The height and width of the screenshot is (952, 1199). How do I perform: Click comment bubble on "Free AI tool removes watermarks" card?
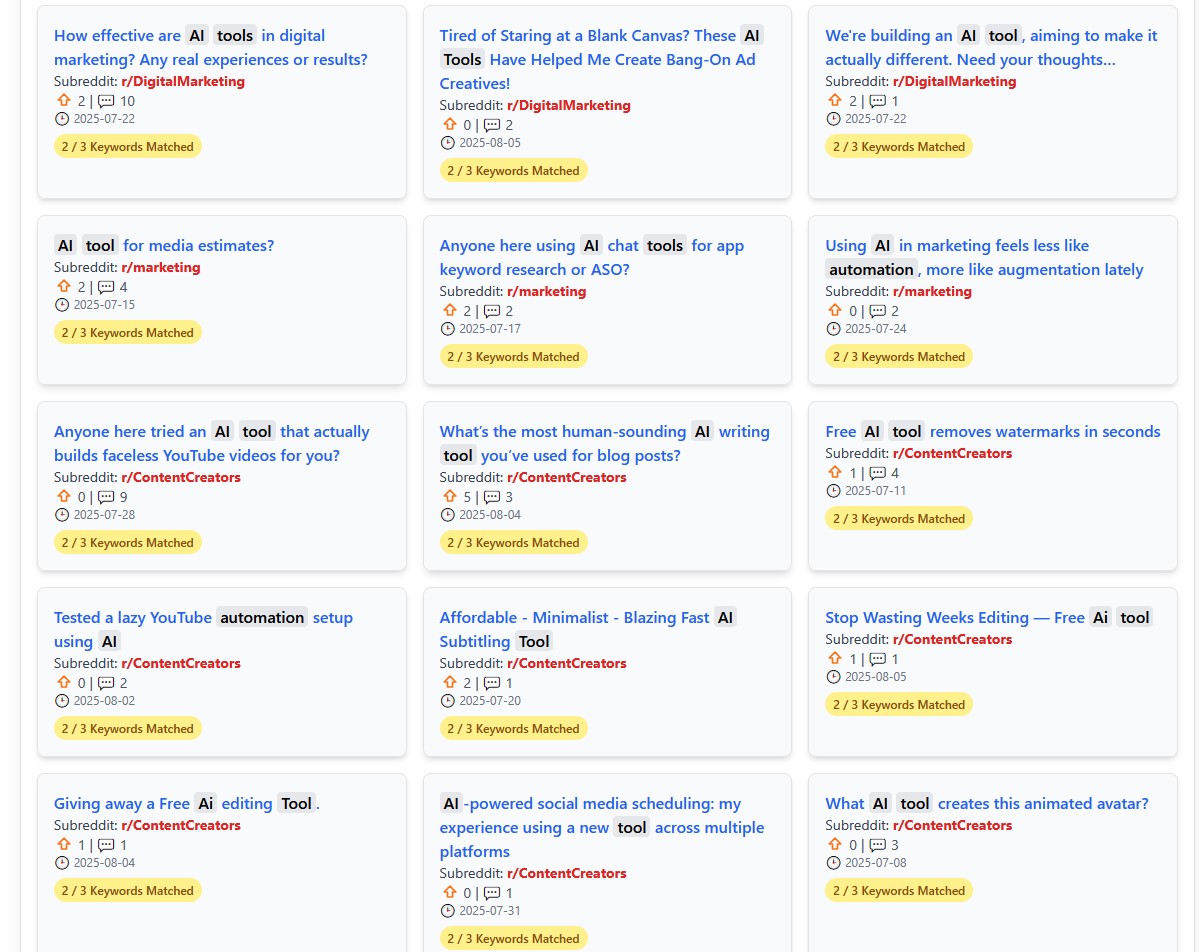pos(878,473)
